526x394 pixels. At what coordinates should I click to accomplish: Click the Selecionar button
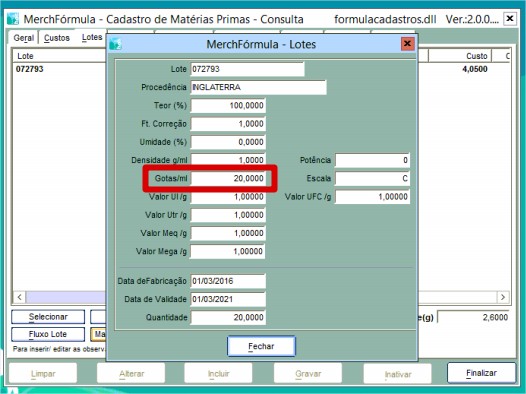click(48, 317)
